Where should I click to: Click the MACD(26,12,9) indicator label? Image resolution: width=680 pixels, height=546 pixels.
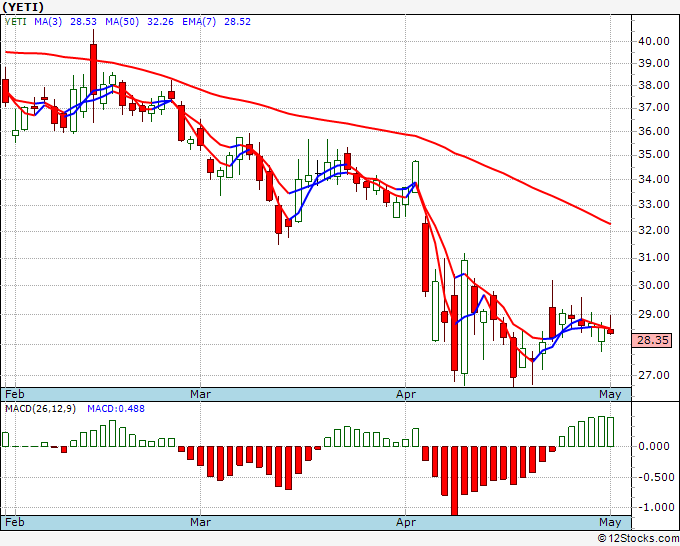40,409
